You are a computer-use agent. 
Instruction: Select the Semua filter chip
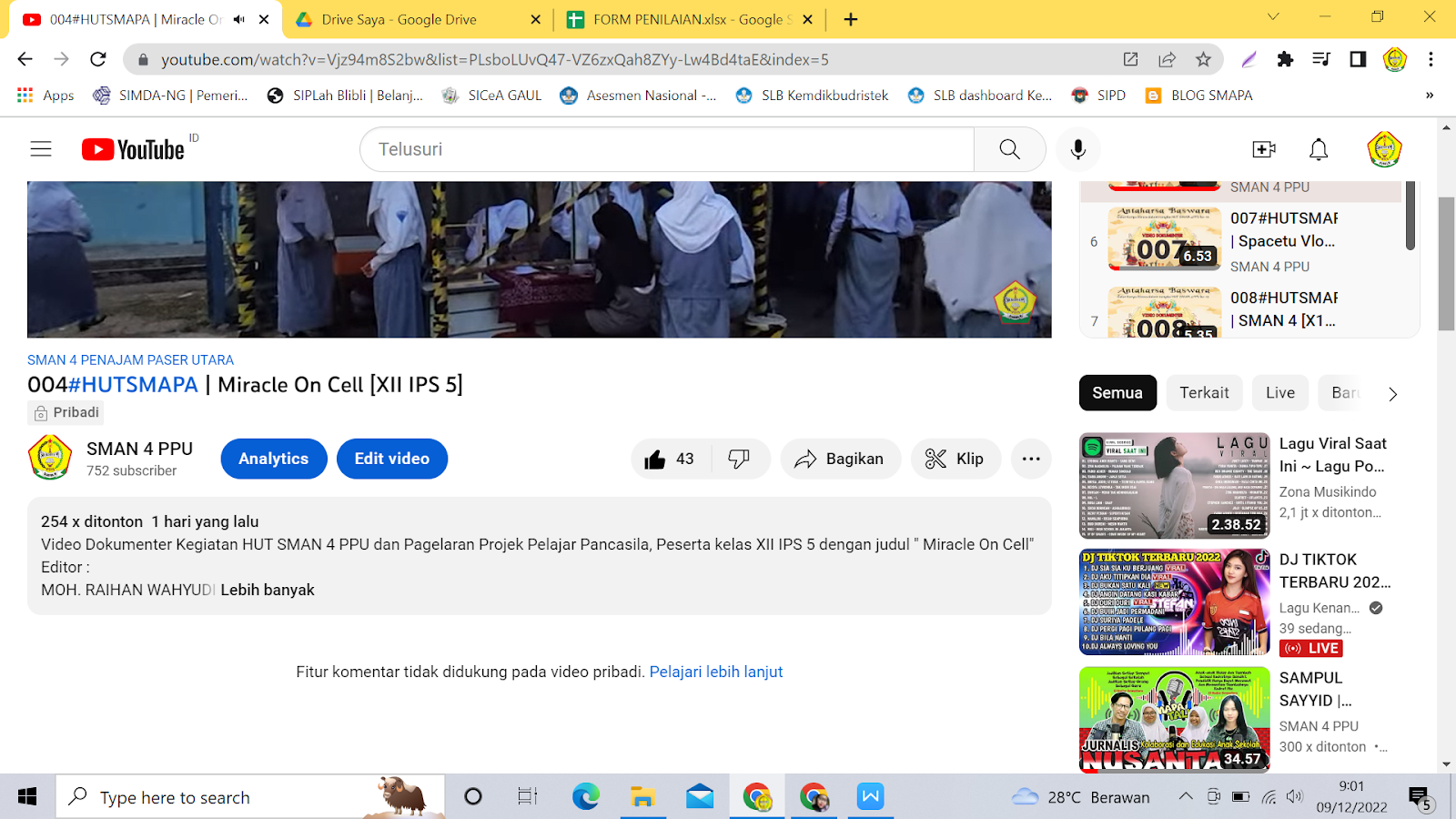point(1117,393)
